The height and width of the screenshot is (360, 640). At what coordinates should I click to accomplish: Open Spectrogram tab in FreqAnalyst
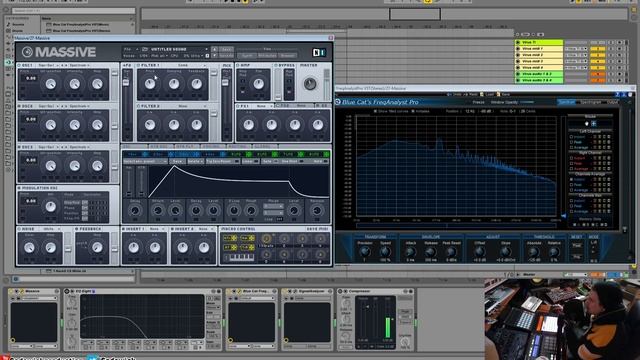pos(591,102)
